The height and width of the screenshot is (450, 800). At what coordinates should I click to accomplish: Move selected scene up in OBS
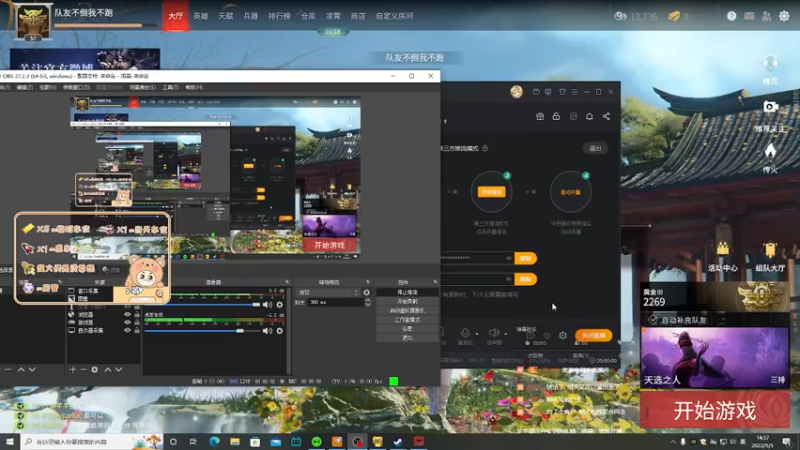pyautogui.click(x=21, y=369)
